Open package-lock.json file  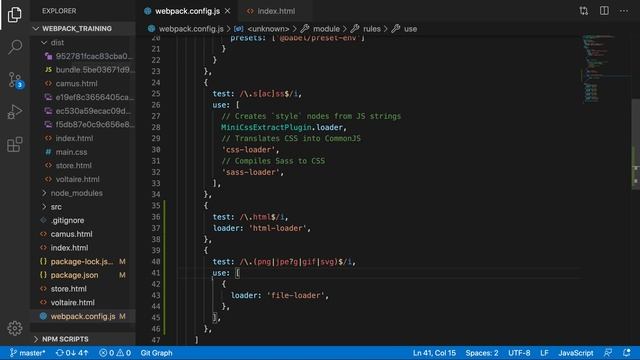83,262
